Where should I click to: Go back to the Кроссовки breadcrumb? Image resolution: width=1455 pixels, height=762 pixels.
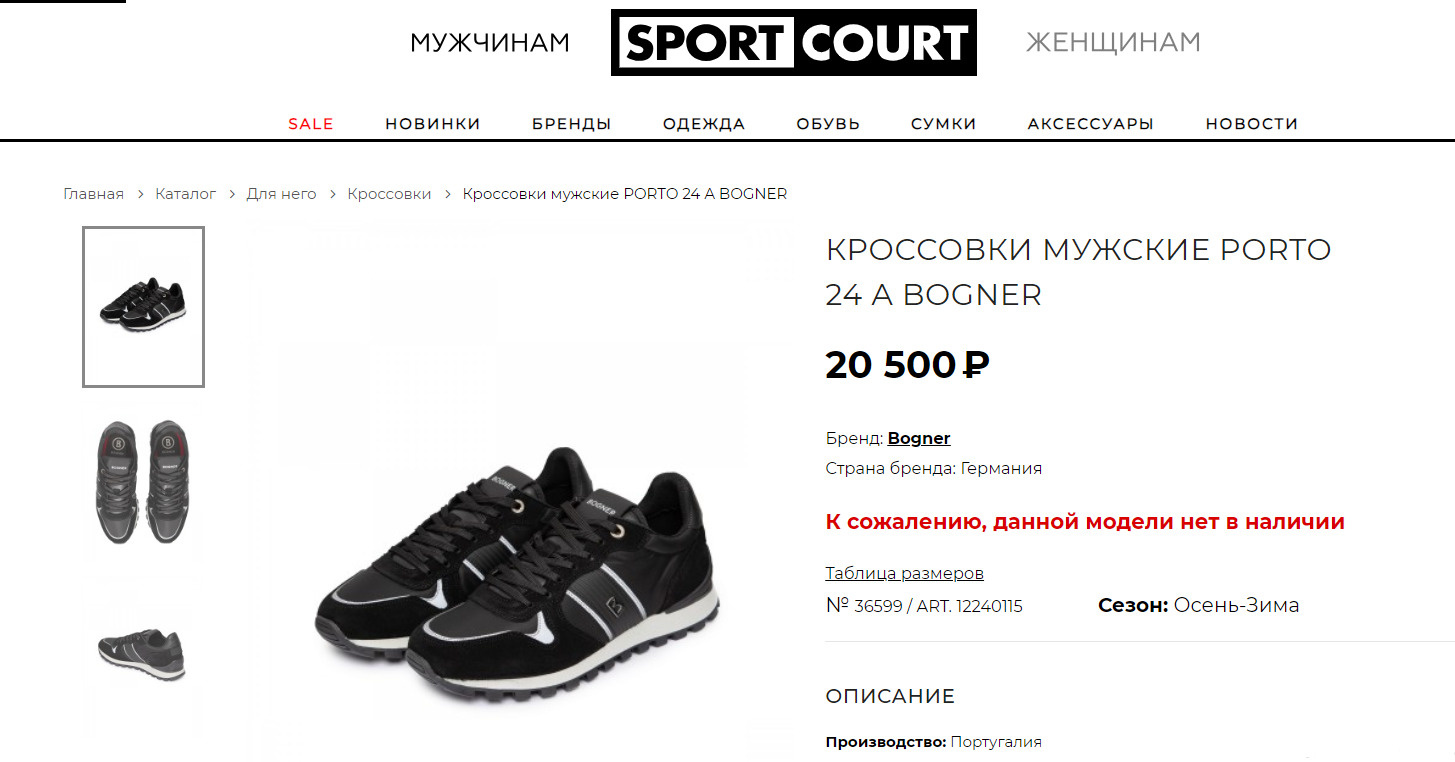click(389, 194)
